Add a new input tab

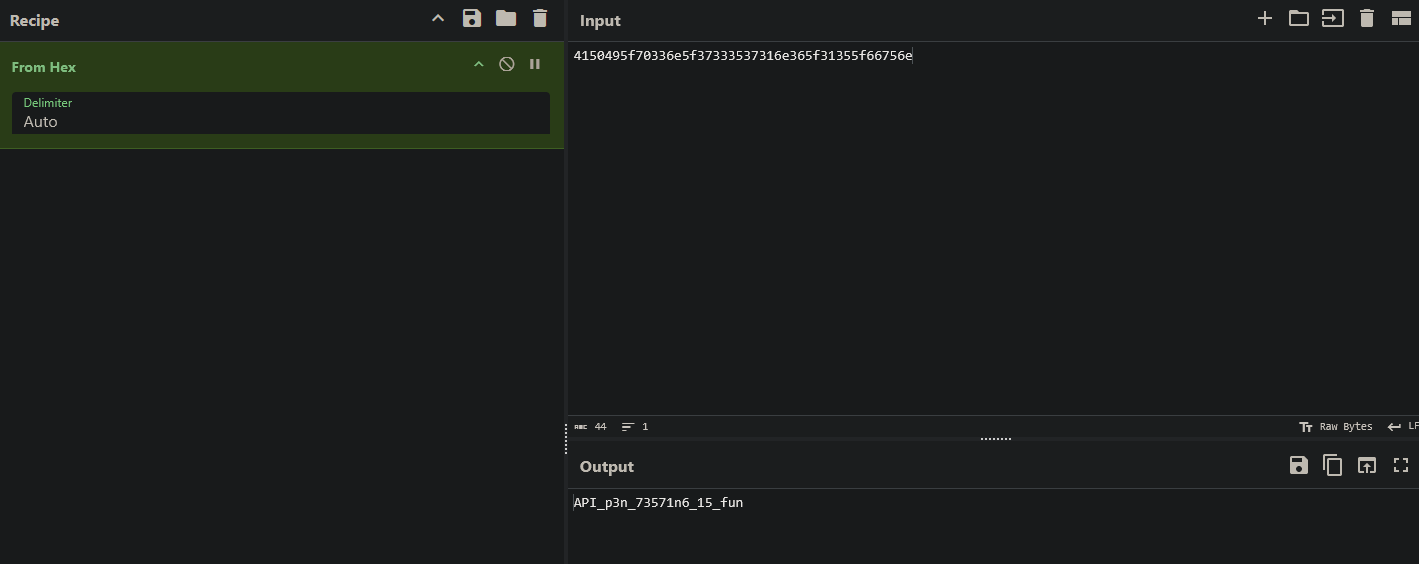point(1265,18)
